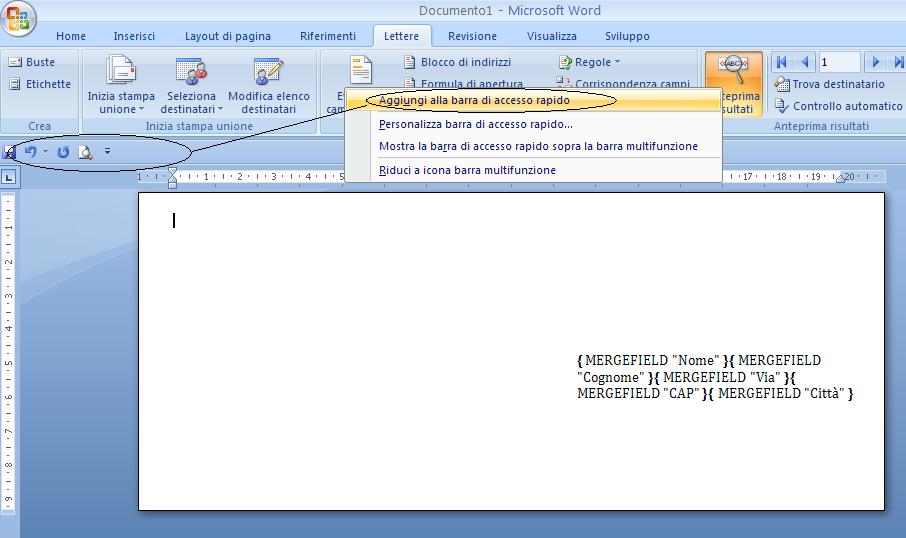Click the MERGEFIELD "Via" field text
906x538 pixels.
(x=723, y=377)
